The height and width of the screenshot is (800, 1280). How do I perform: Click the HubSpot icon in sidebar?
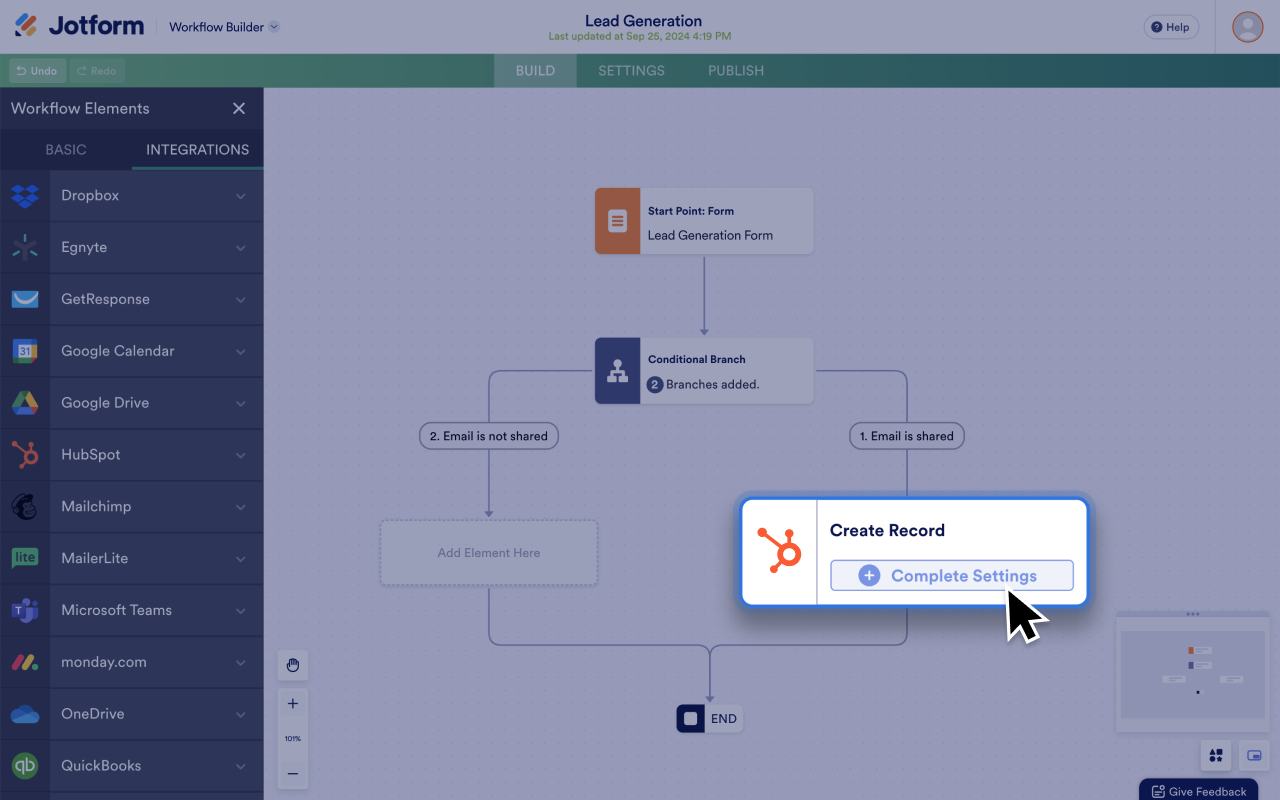[x=25, y=455]
